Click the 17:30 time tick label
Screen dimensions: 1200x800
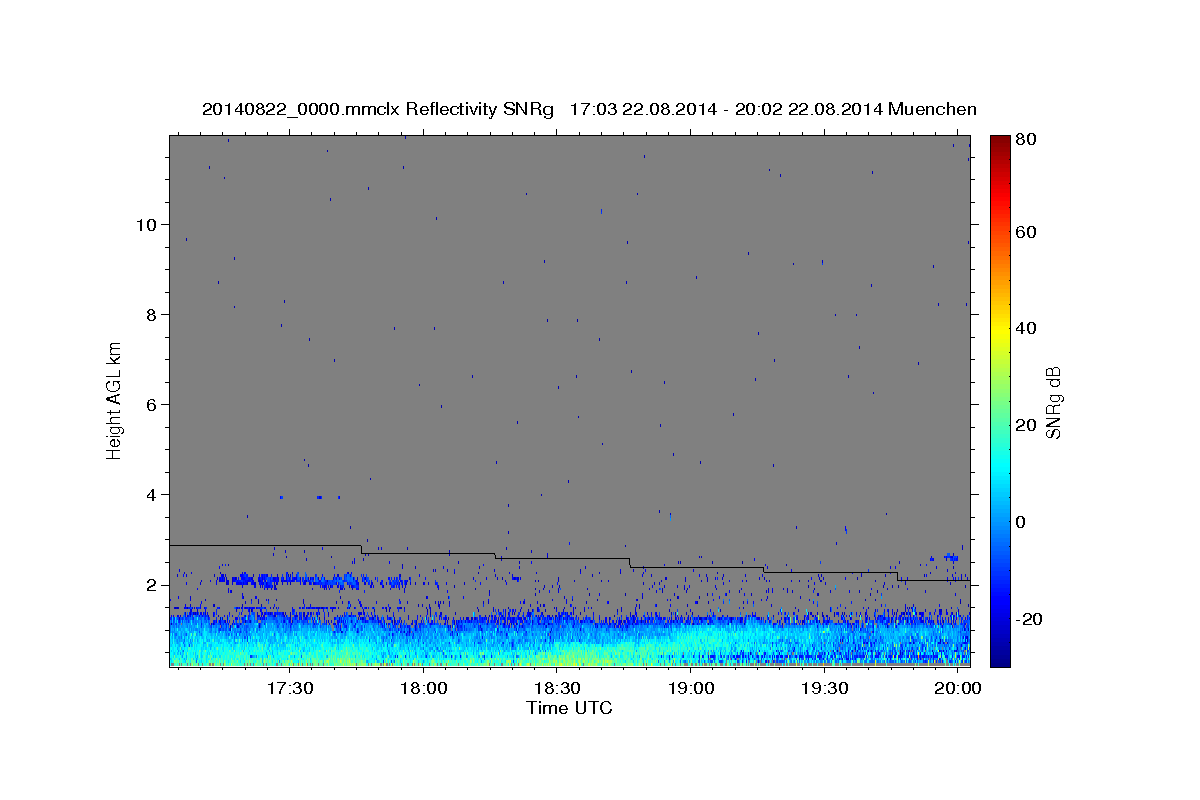pyautogui.click(x=290, y=690)
